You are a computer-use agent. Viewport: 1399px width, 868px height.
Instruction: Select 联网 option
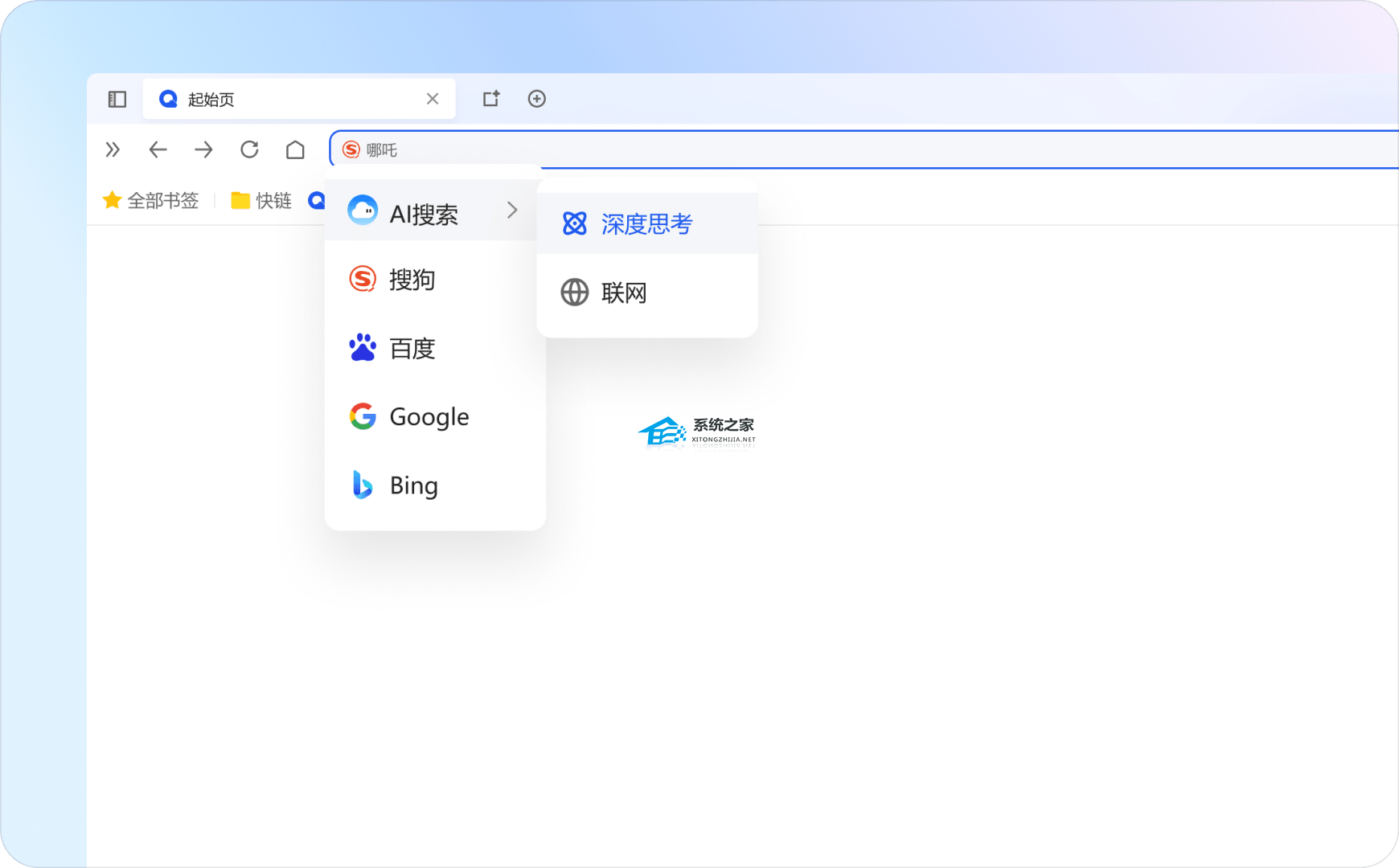(x=647, y=293)
